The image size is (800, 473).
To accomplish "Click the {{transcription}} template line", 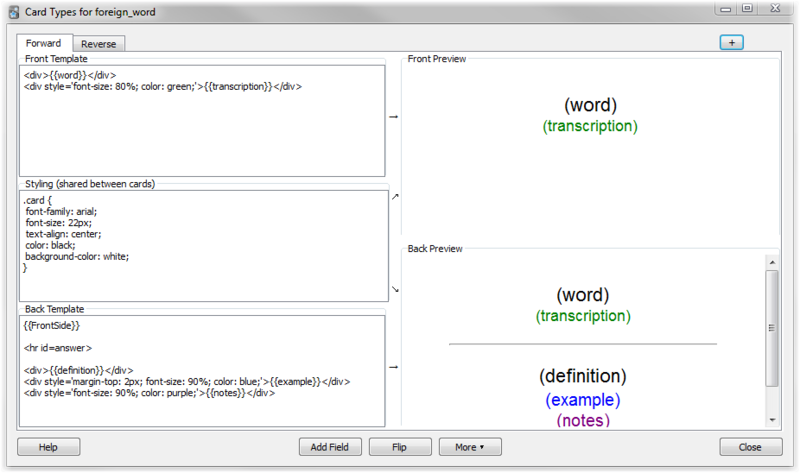I will 163,87.
